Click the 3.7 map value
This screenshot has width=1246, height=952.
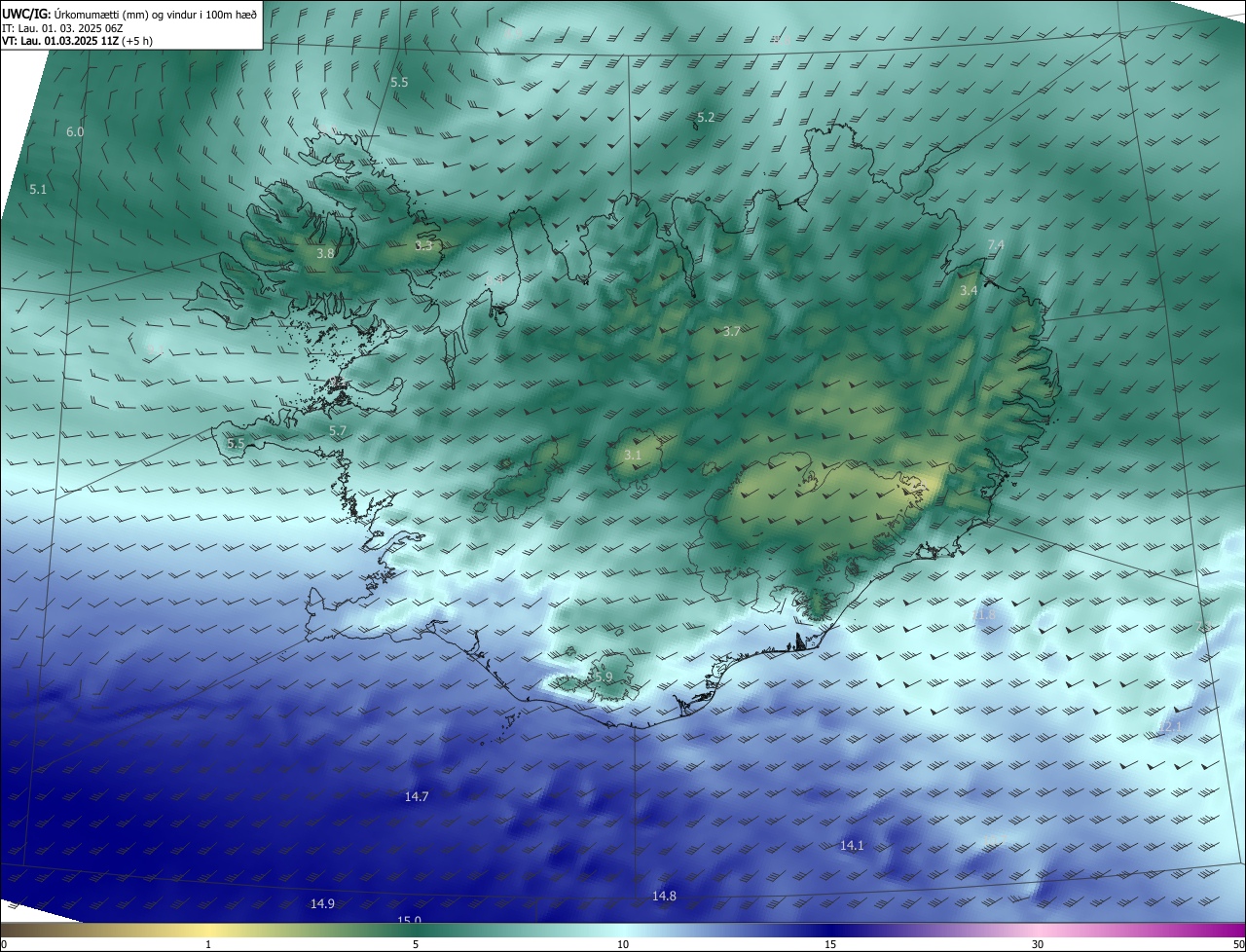click(732, 332)
